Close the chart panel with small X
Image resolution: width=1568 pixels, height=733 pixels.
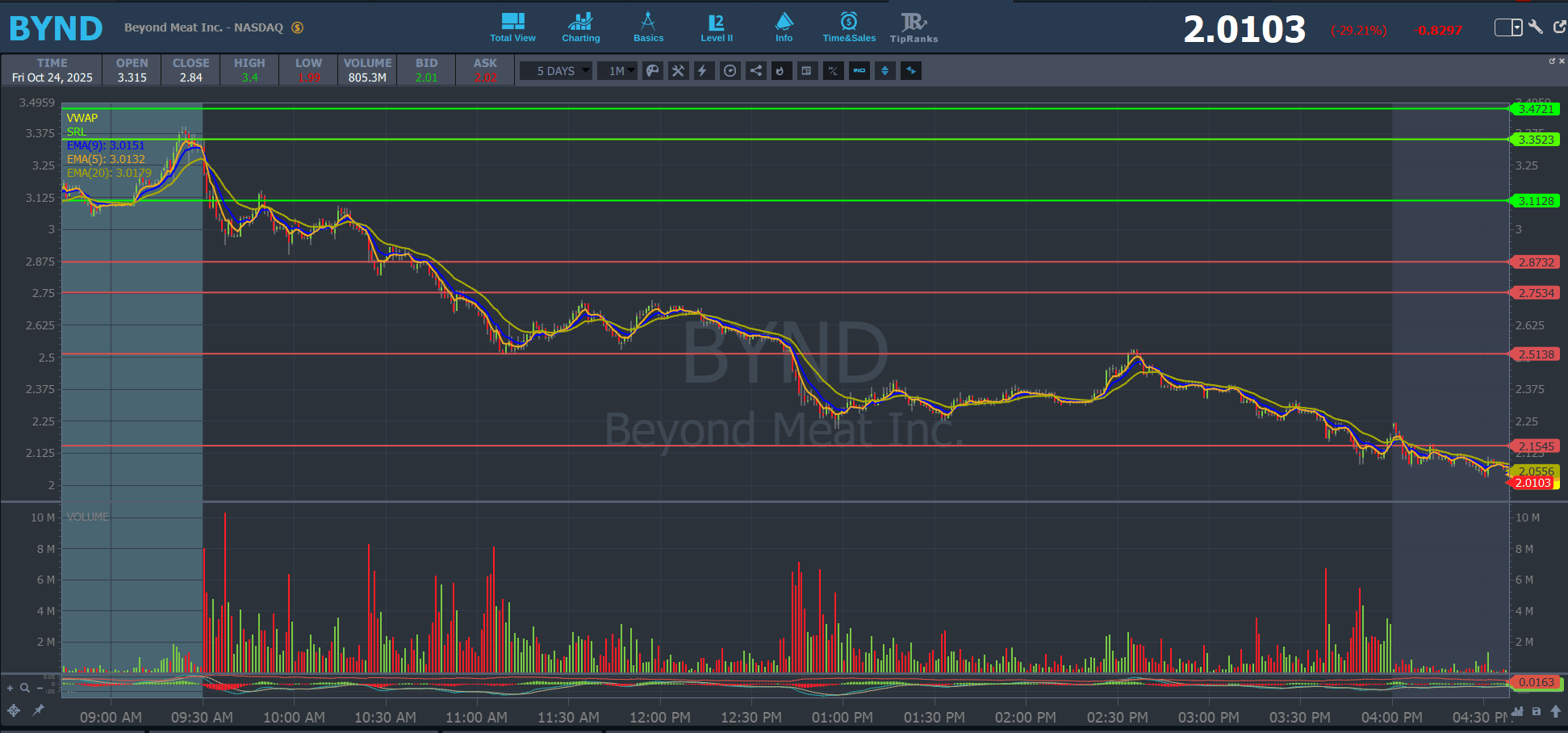[x=1562, y=61]
